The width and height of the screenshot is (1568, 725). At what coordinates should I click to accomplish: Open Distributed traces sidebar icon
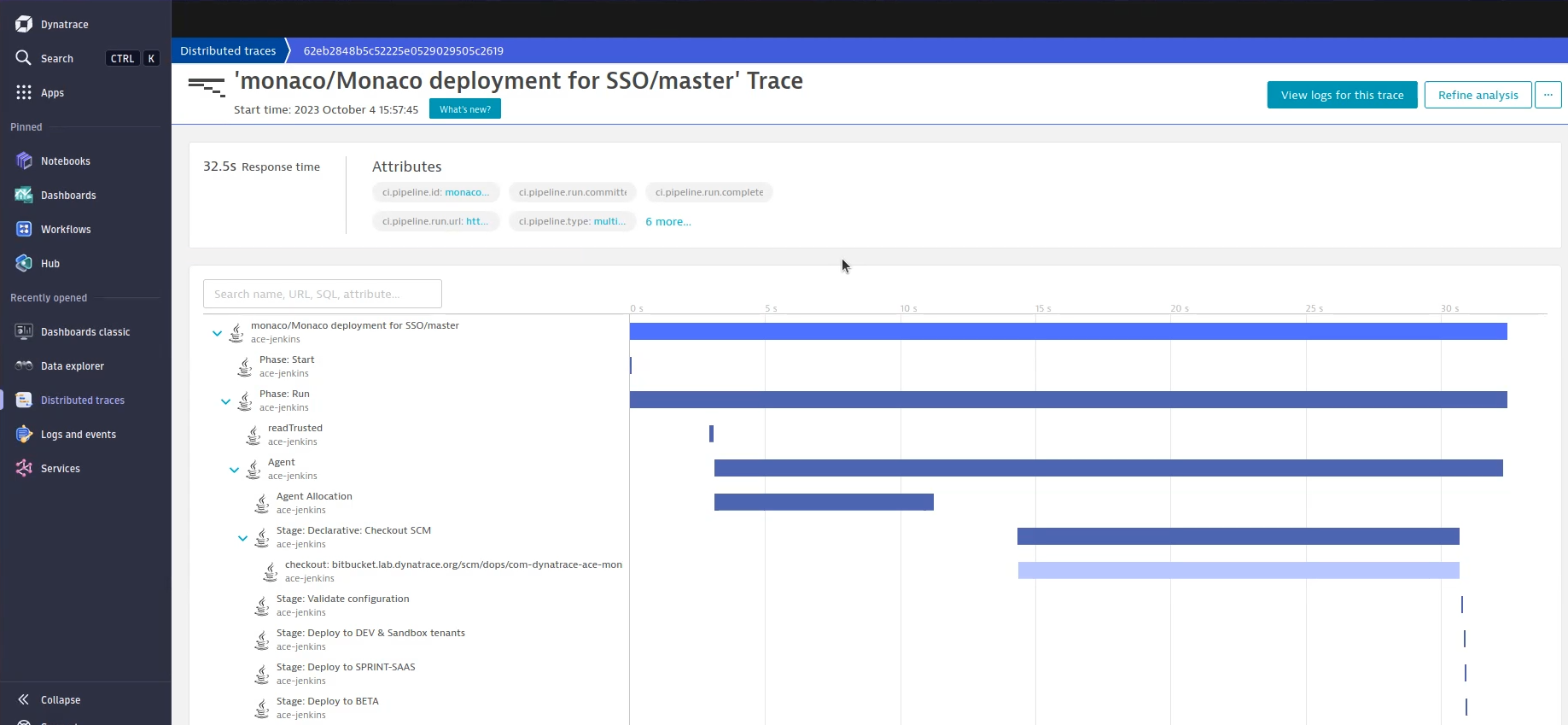click(x=24, y=400)
